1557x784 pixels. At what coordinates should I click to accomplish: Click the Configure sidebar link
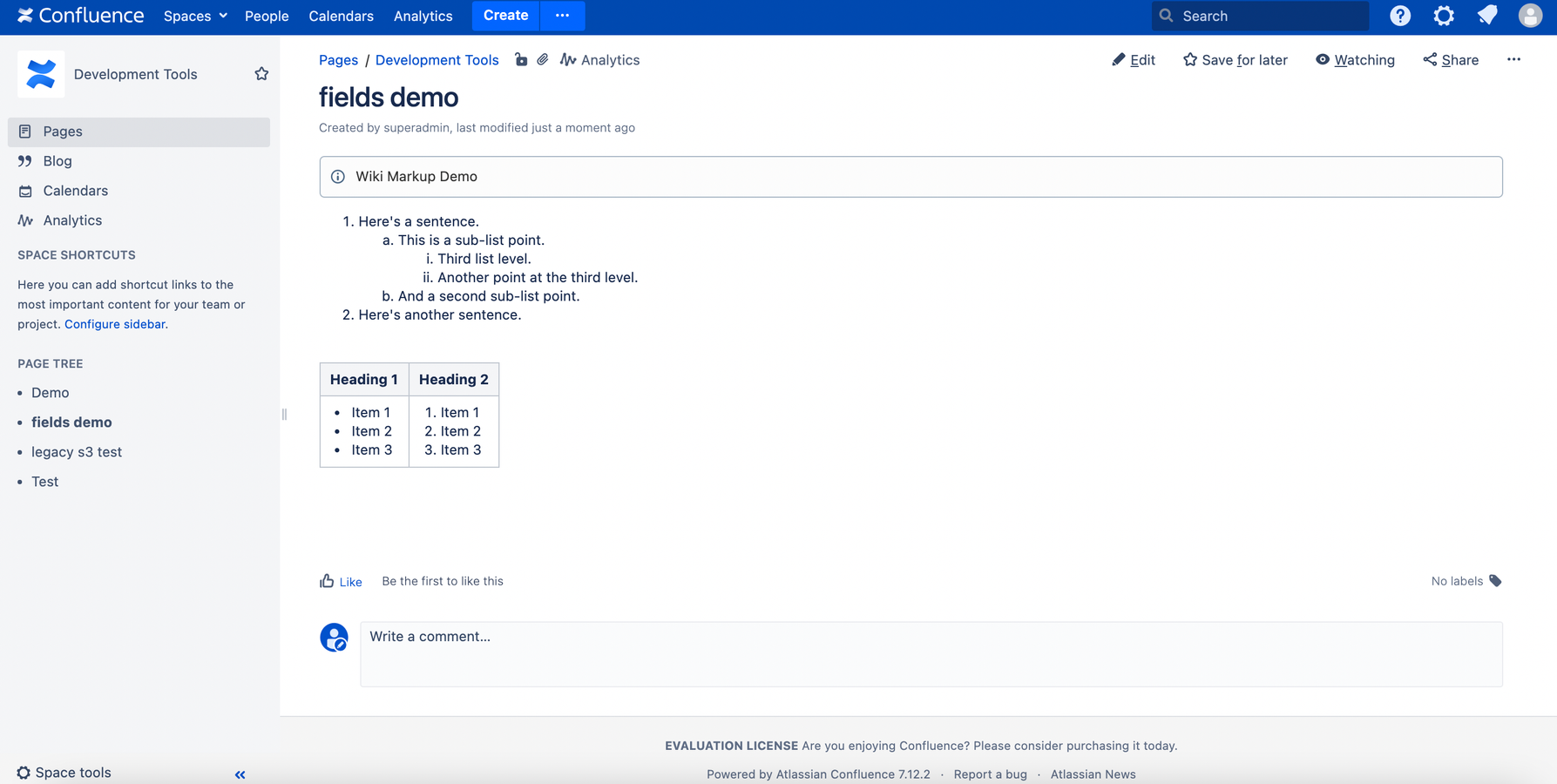[114, 324]
